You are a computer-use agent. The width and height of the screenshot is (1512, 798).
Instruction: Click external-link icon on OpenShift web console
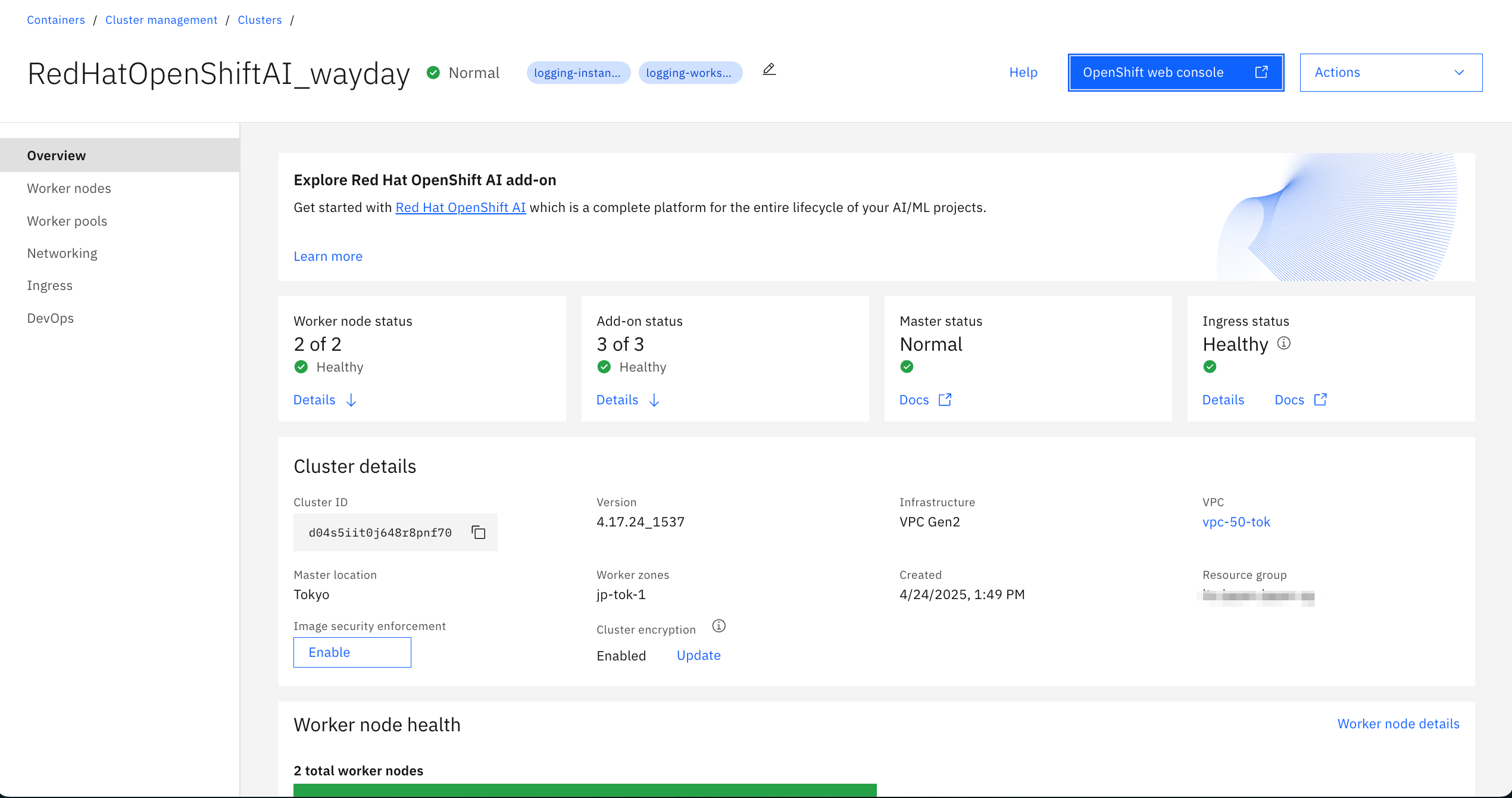tap(1261, 72)
